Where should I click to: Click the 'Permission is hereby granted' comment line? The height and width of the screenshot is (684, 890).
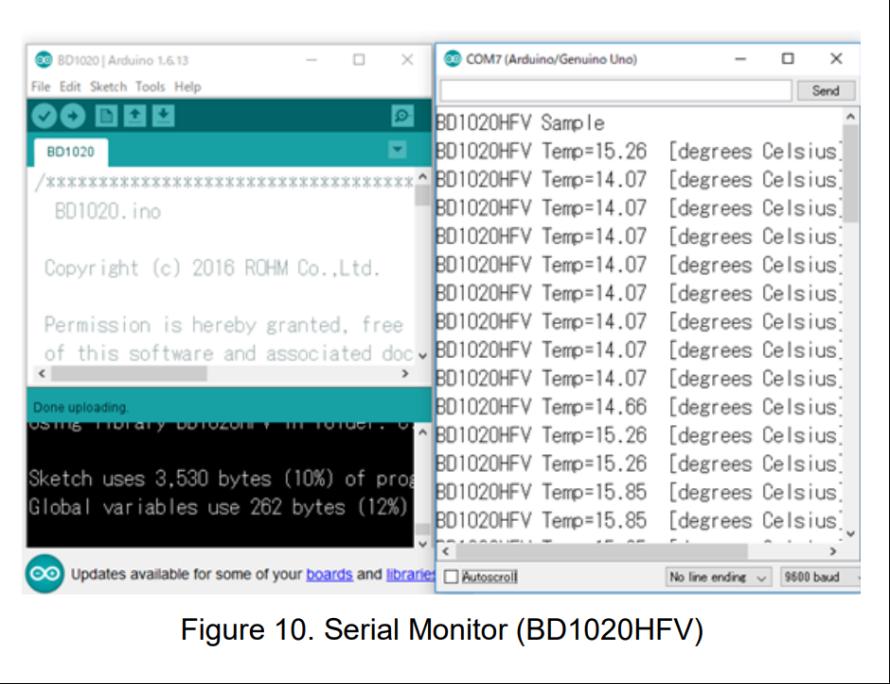(224, 325)
